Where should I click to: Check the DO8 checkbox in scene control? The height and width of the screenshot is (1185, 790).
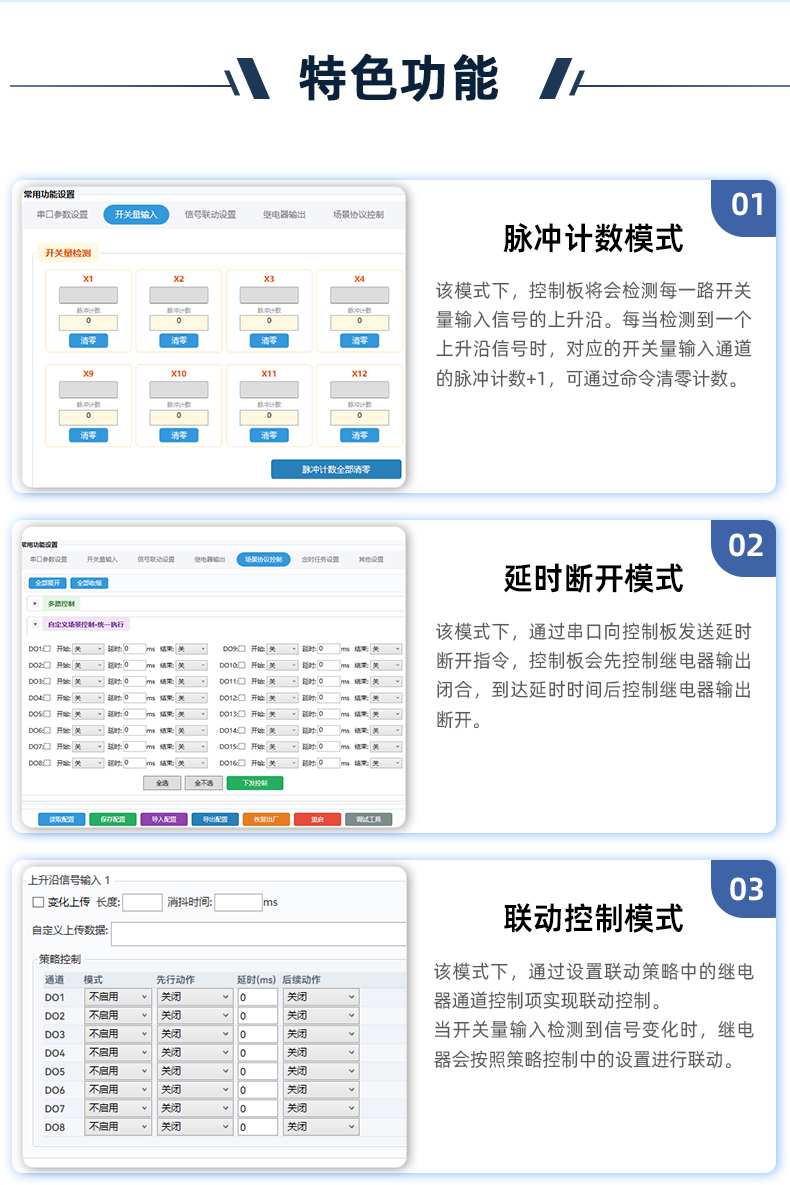coord(48,763)
